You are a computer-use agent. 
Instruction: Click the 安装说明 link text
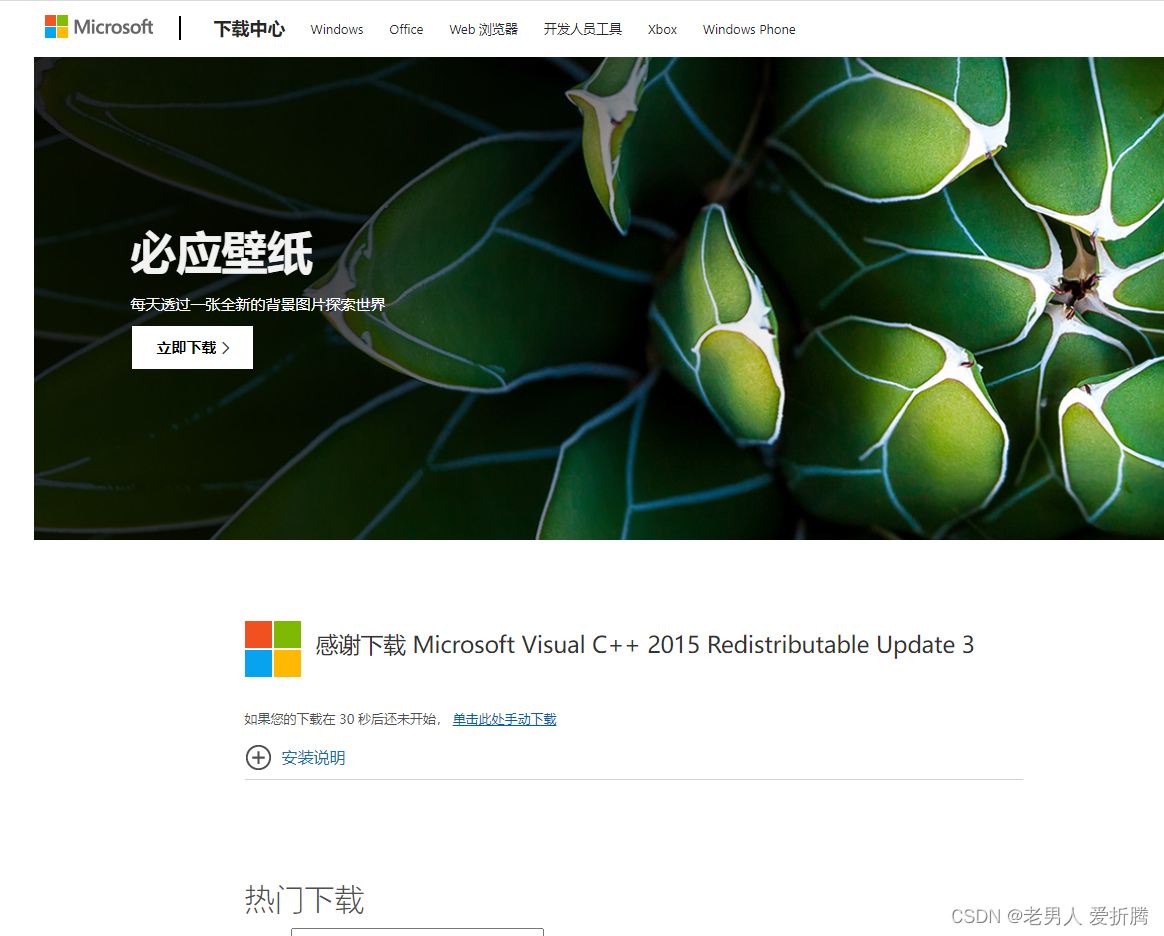pos(313,758)
